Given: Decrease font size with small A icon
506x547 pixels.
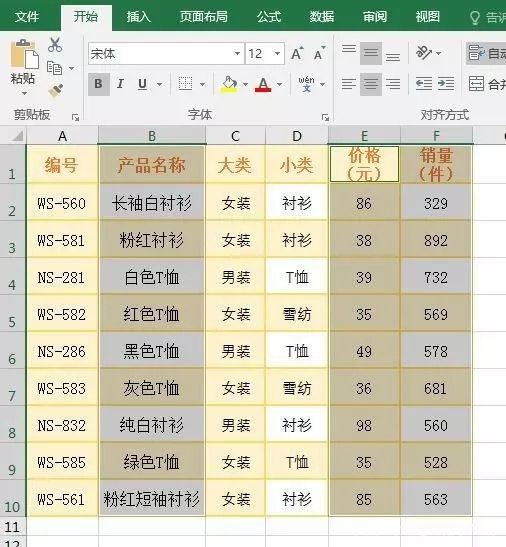Looking at the screenshot, I should (319, 54).
